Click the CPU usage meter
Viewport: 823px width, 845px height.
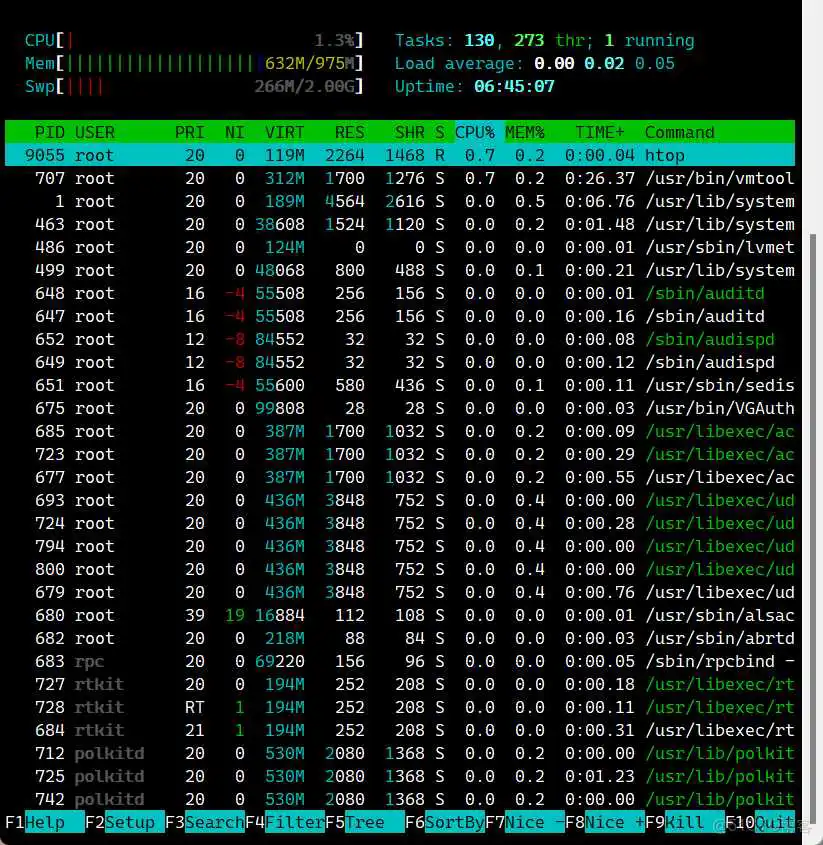point(190,40)
